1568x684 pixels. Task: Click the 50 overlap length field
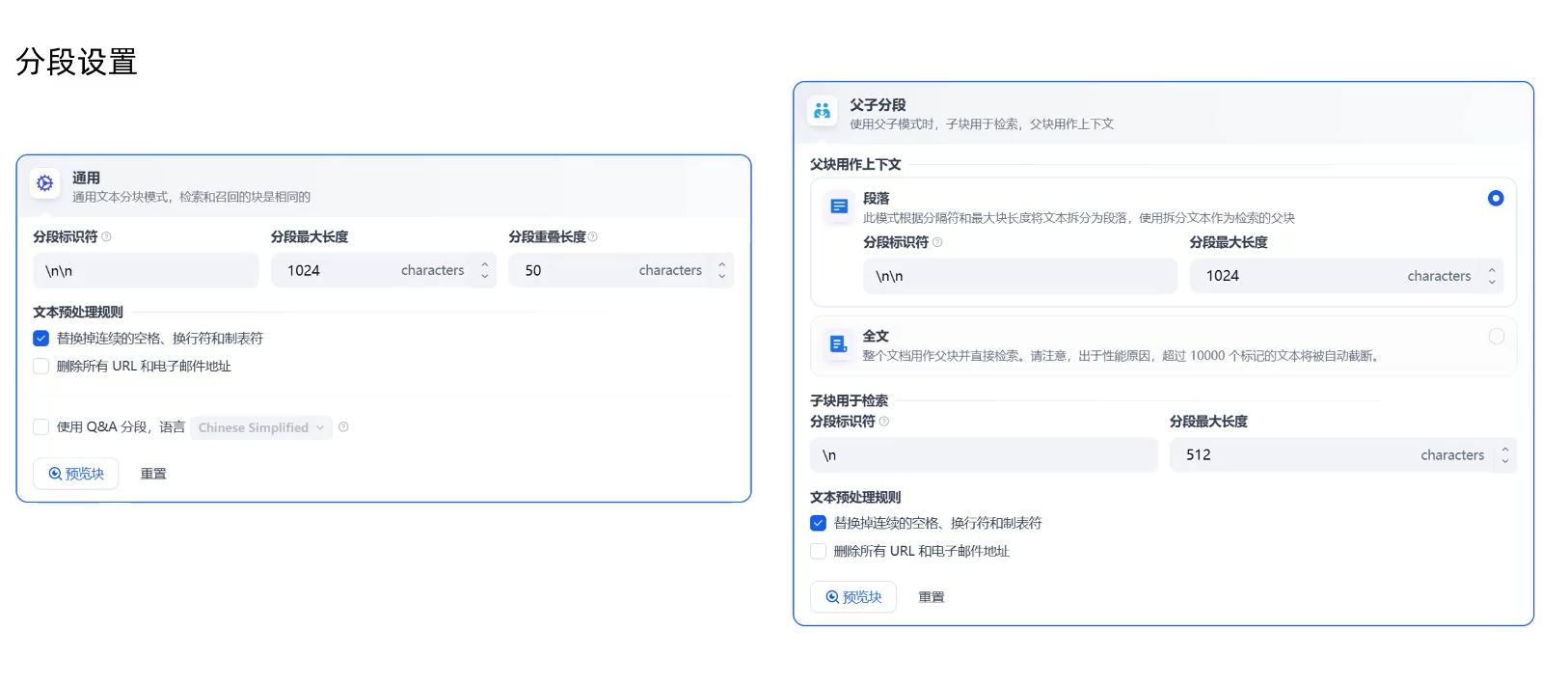(x=621, y=271)
